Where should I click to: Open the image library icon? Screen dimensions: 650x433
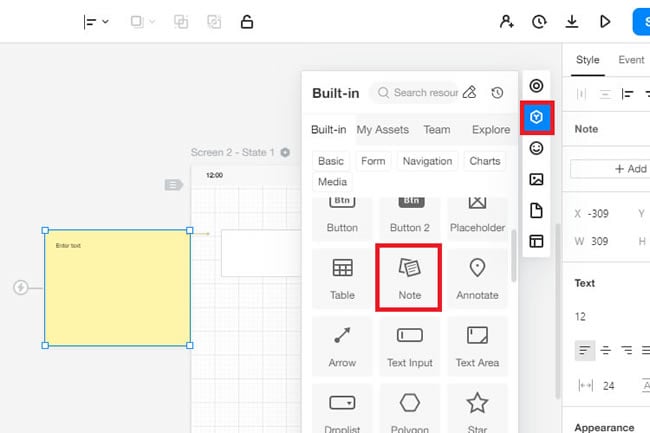tap(536, 179)
